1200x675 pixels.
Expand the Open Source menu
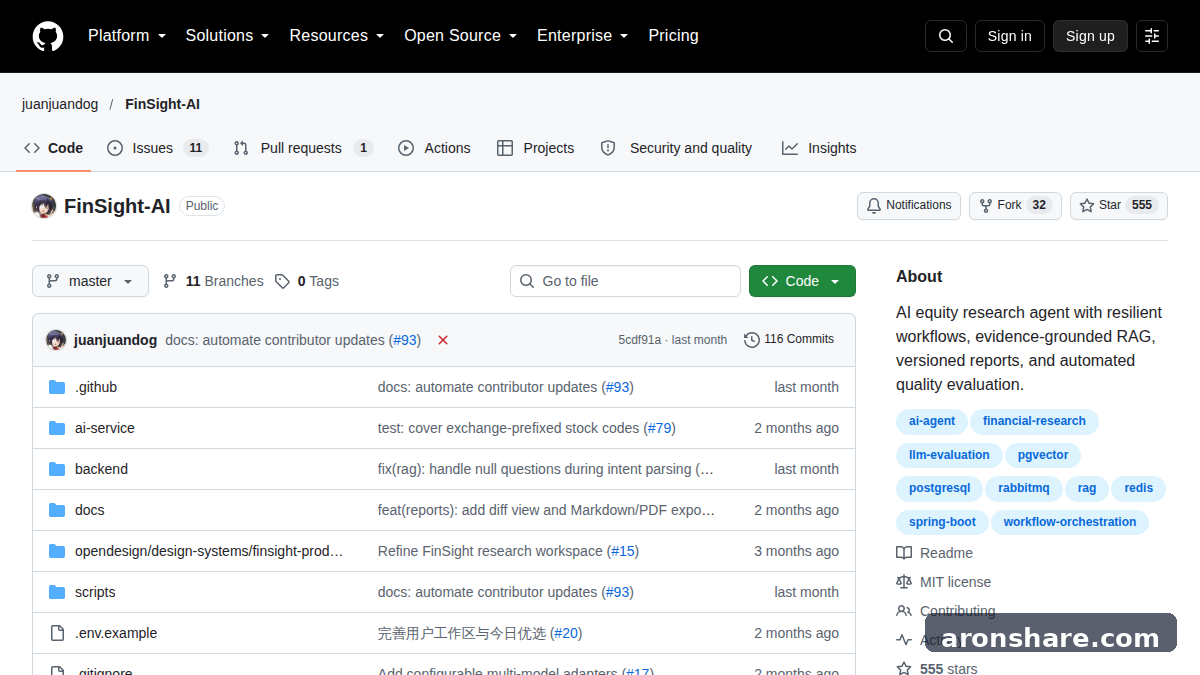pyautogui.click(x=461, y=36)
